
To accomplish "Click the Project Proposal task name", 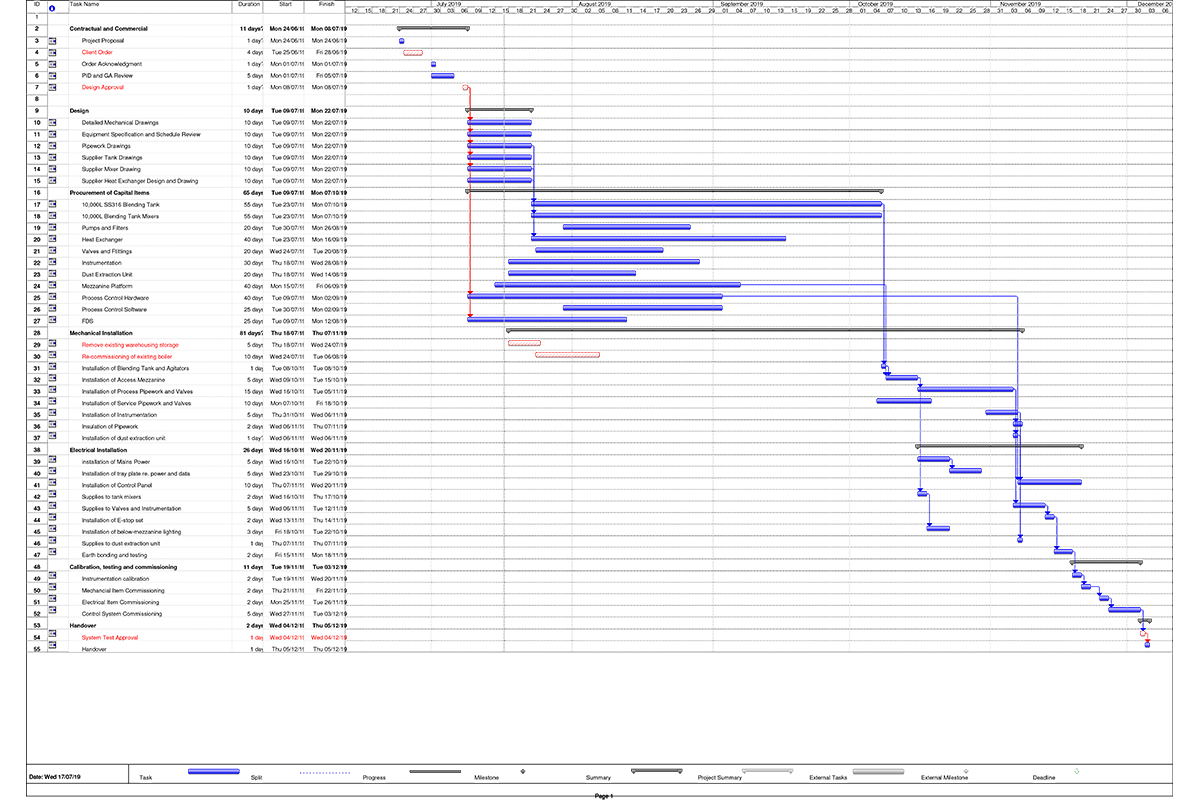I will [x=103, y=41].
